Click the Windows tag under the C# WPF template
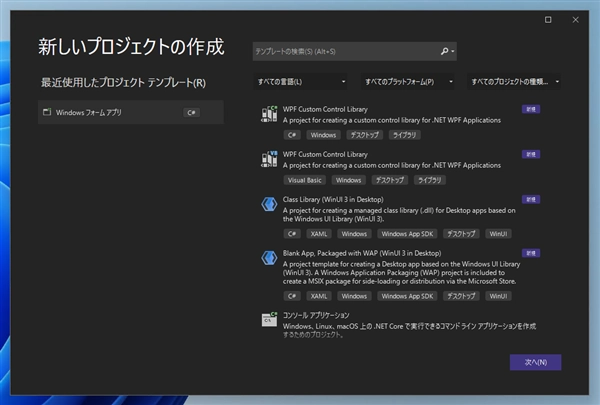 coord(323,135)
